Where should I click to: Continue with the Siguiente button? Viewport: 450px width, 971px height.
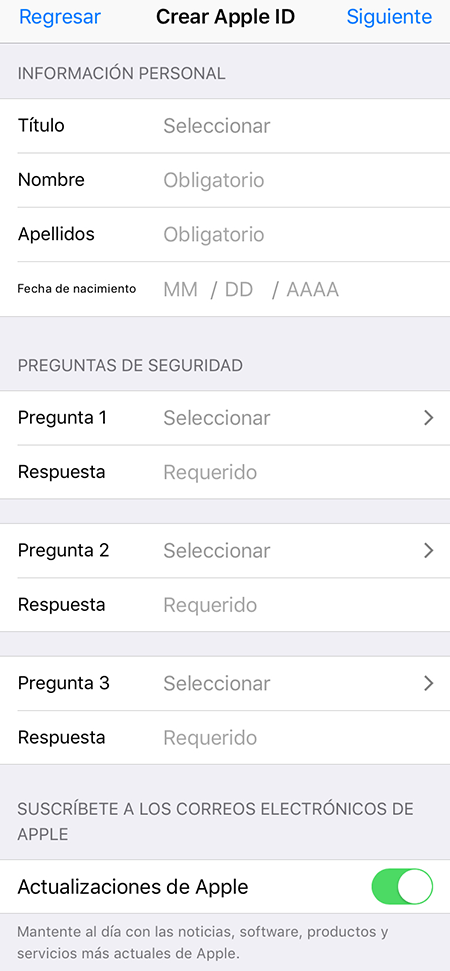pyautogui.click(x=389, y=17)
